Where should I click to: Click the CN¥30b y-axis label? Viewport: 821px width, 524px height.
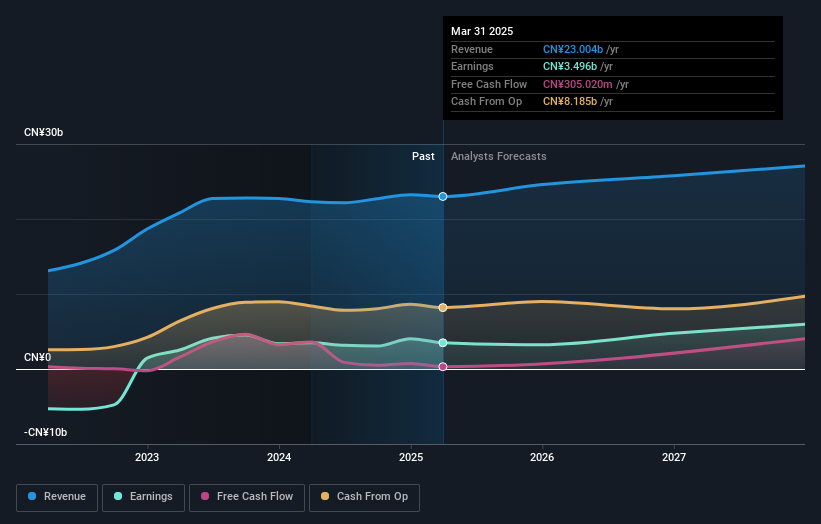tap(43, 132)
